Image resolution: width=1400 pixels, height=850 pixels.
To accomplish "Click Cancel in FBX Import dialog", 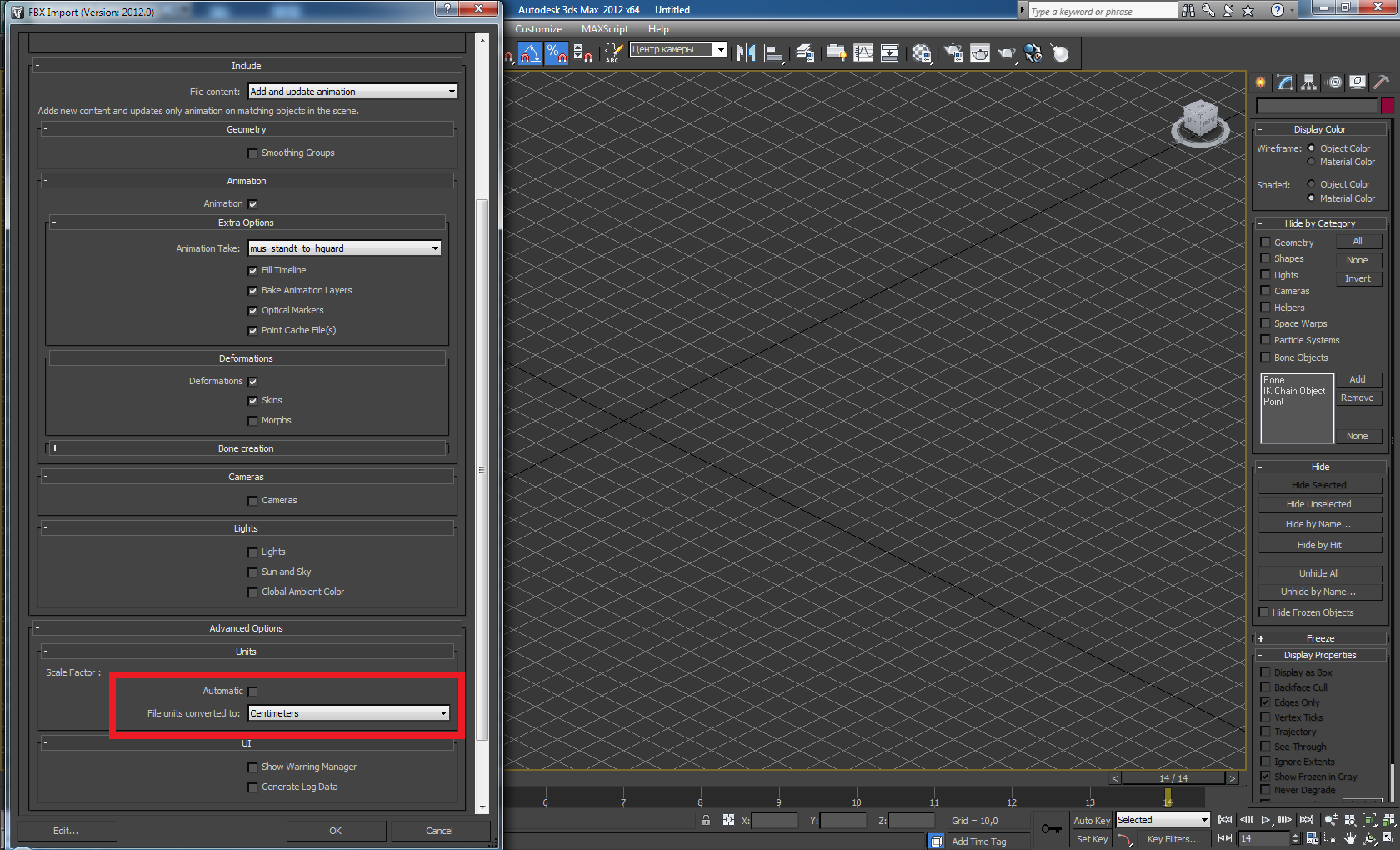I will click(x=440, y=831).
